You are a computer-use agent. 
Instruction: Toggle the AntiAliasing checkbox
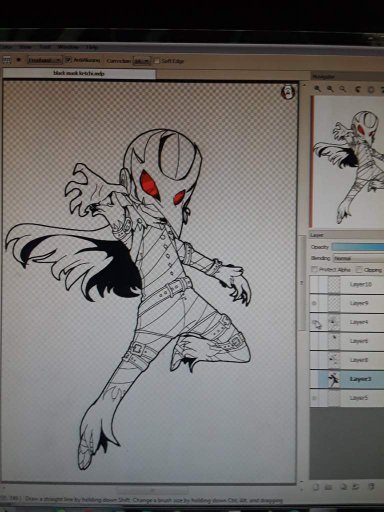click(x=68, y=60)
